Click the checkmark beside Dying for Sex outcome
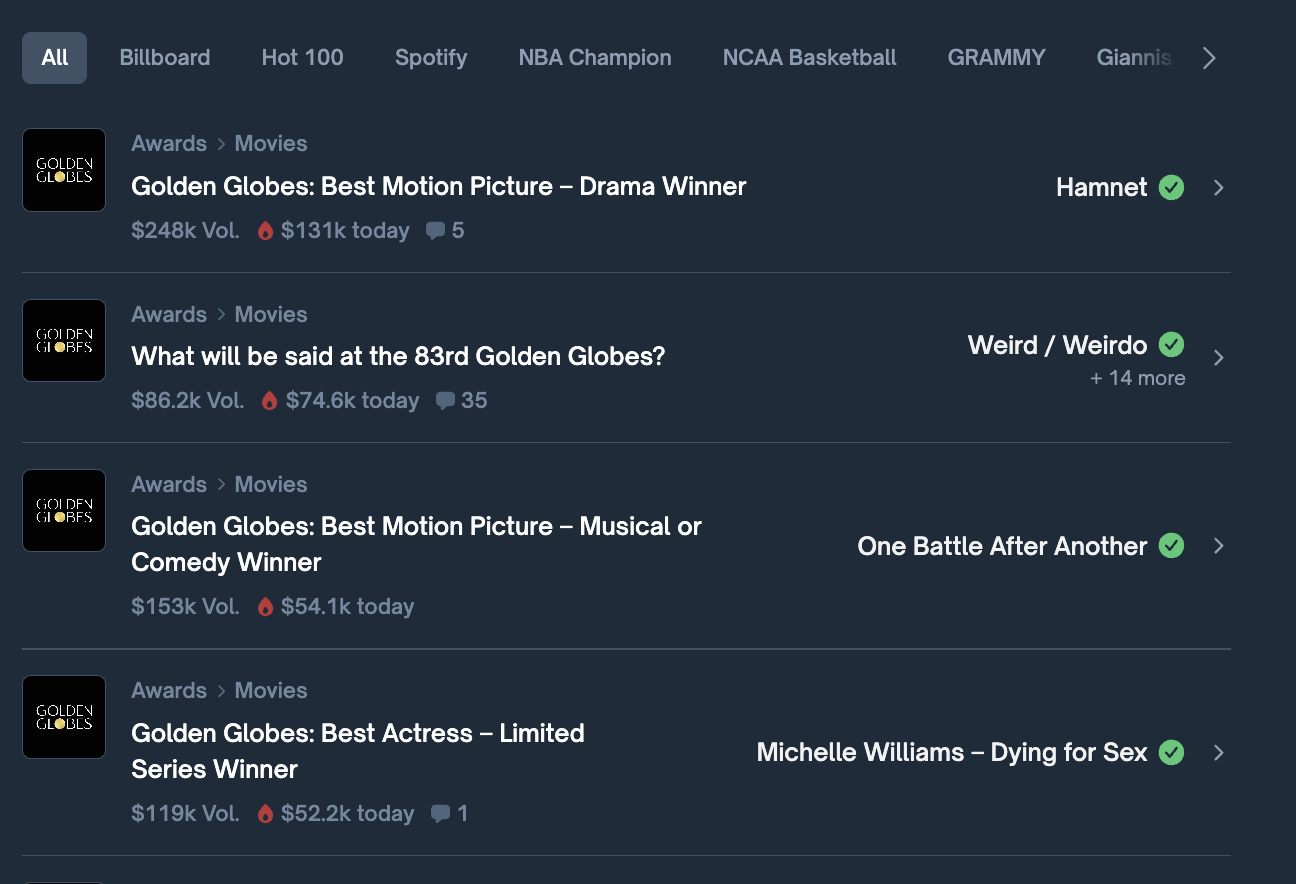 [x=1172, y=752]
